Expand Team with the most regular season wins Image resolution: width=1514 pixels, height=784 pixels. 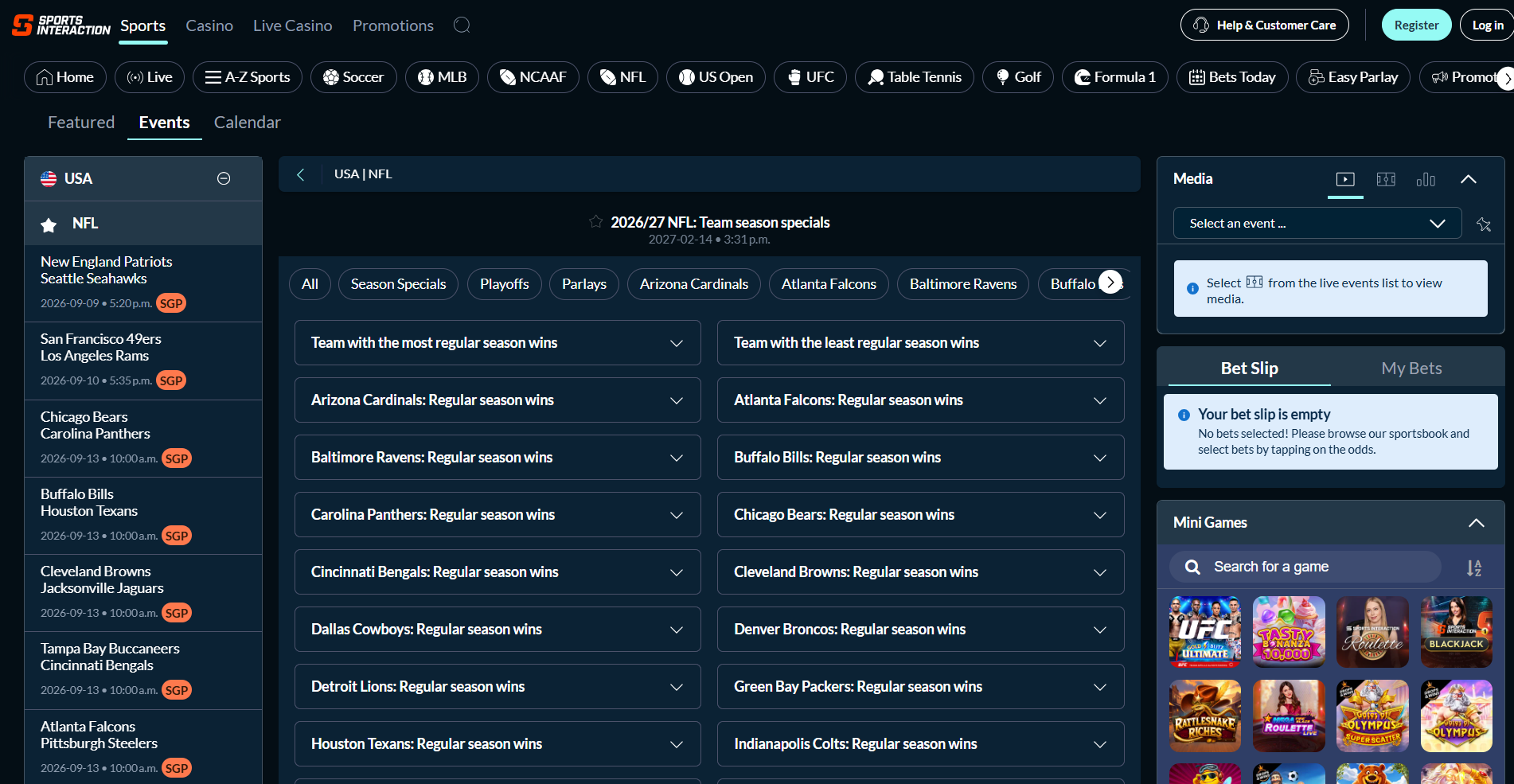coord(498,343)
